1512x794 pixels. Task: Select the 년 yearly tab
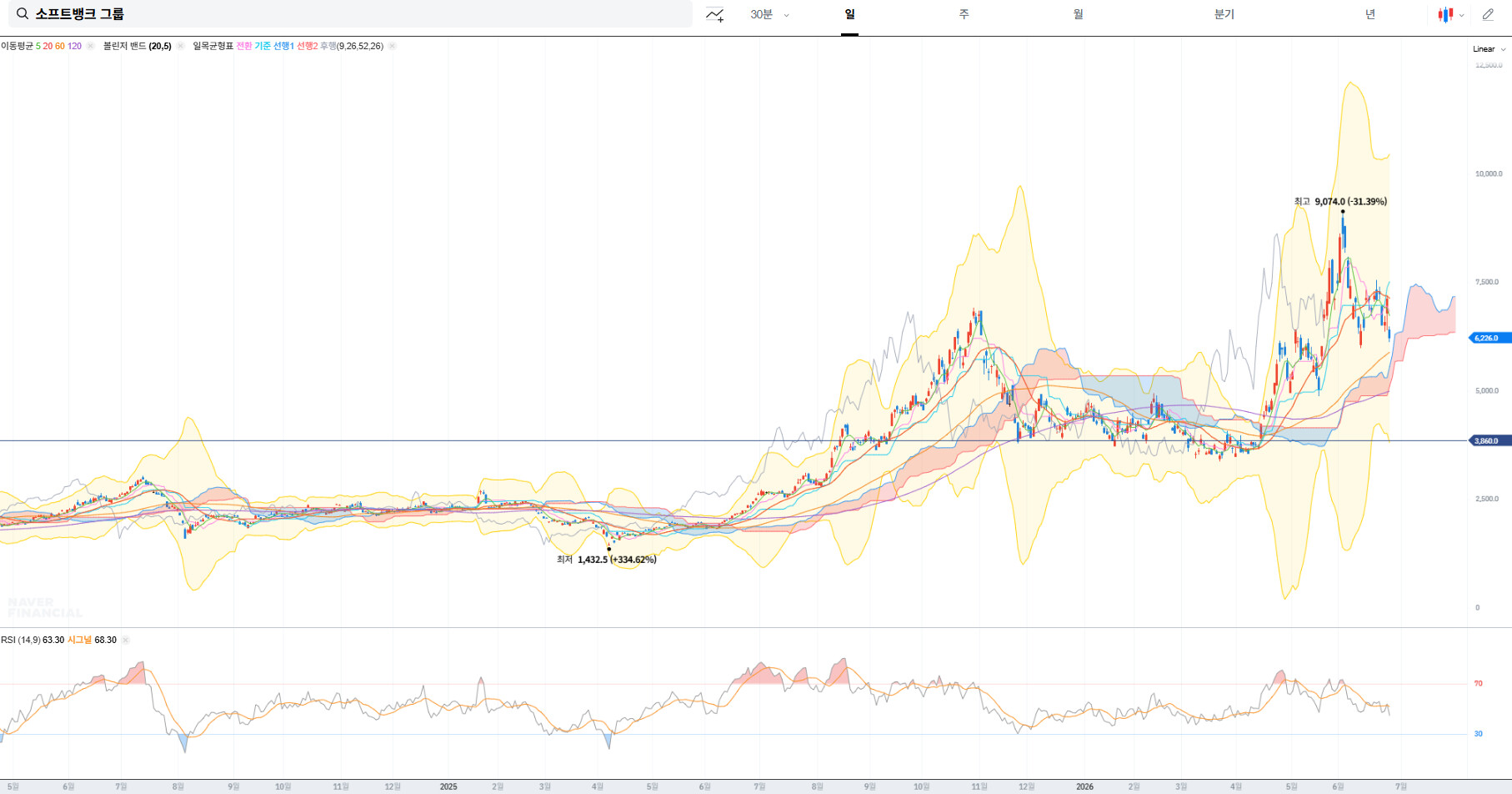coord(1370,14)
